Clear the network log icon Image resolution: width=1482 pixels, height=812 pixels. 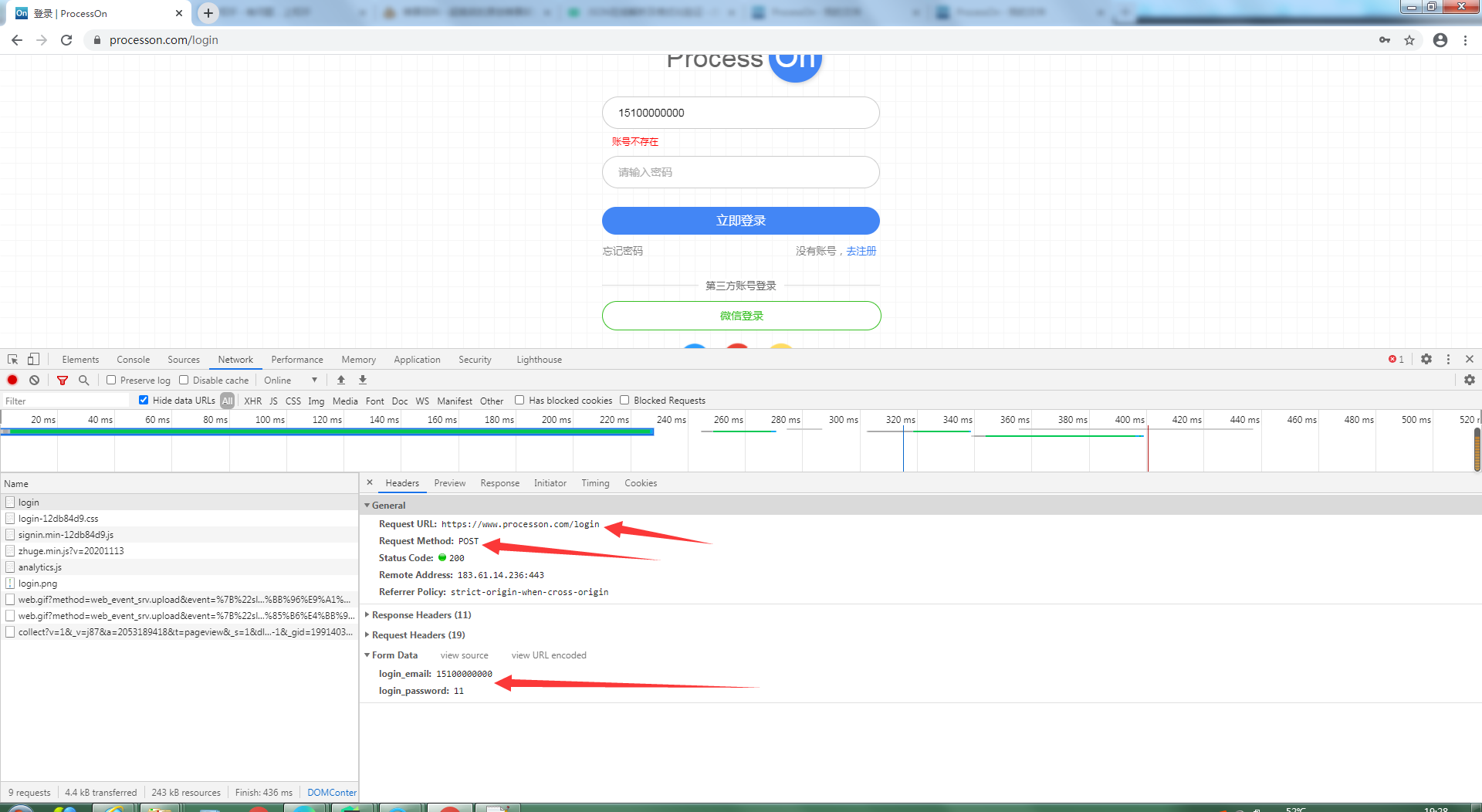(x=34, y=380)
